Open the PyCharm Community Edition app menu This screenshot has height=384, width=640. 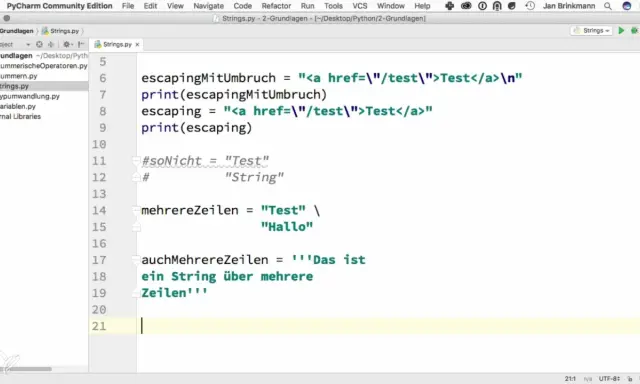pos(59,6)
